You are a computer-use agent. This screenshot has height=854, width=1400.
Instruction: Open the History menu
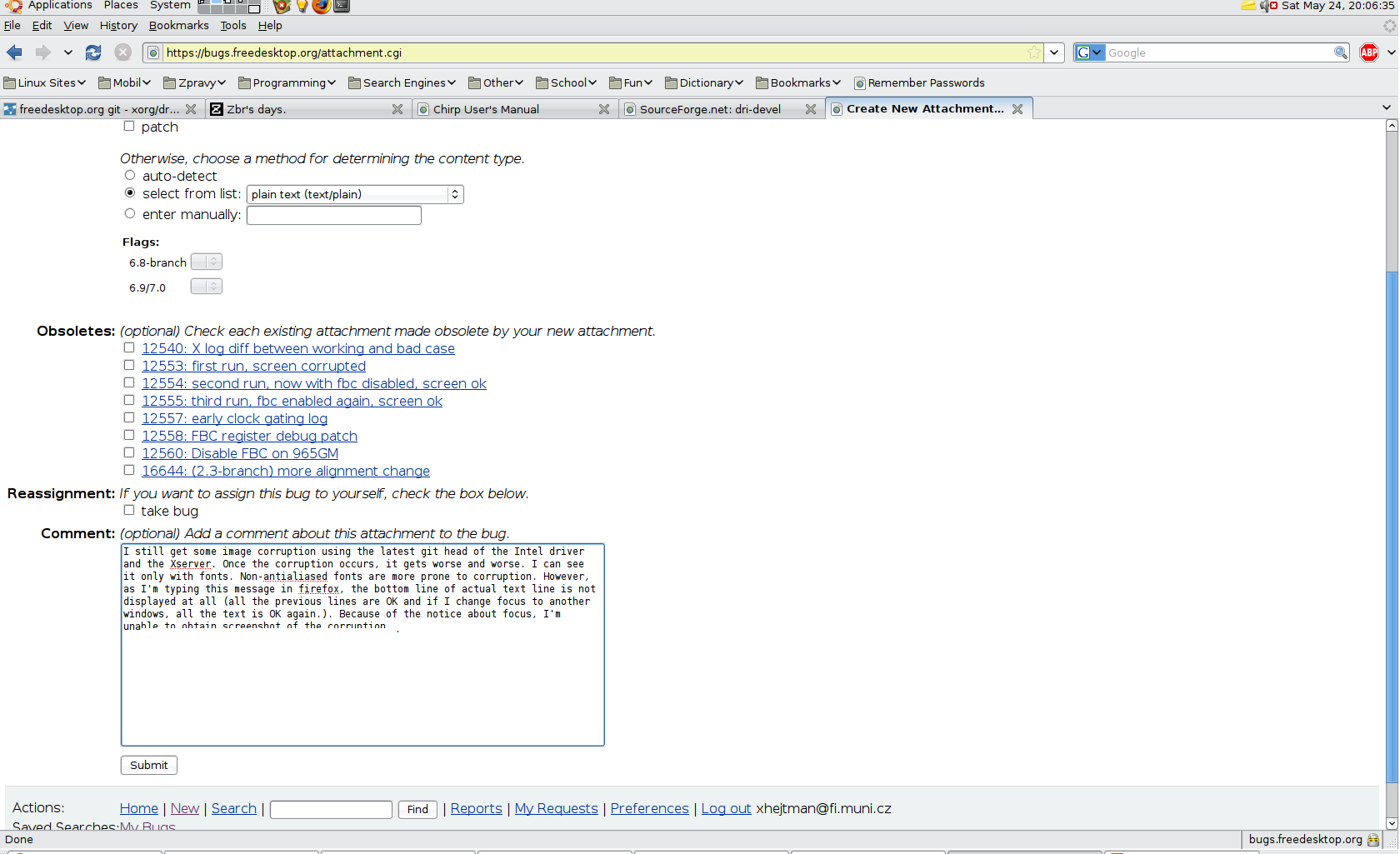(x=118, y=25)
